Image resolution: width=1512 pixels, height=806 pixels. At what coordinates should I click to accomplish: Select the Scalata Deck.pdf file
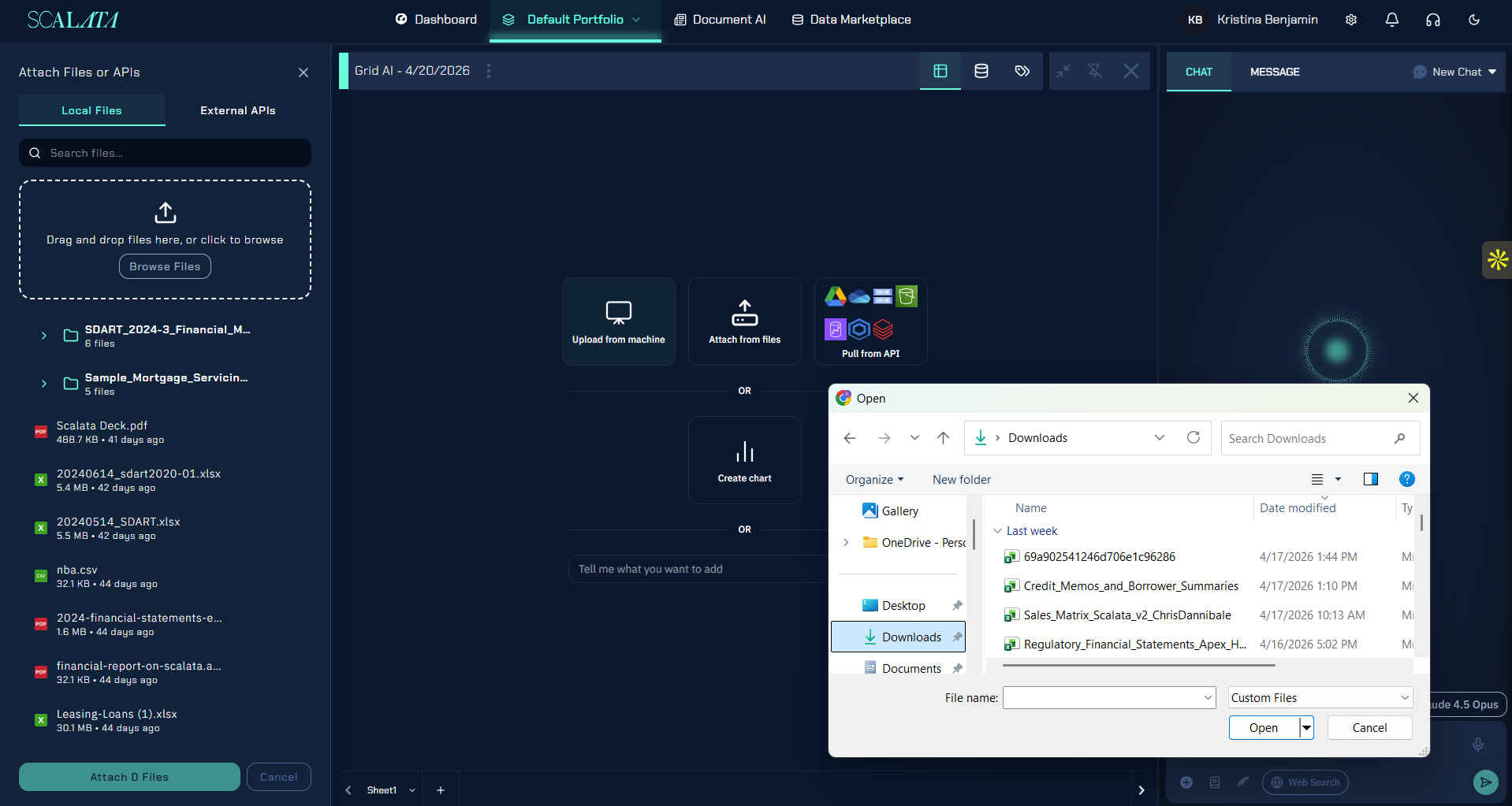point(165,432)
